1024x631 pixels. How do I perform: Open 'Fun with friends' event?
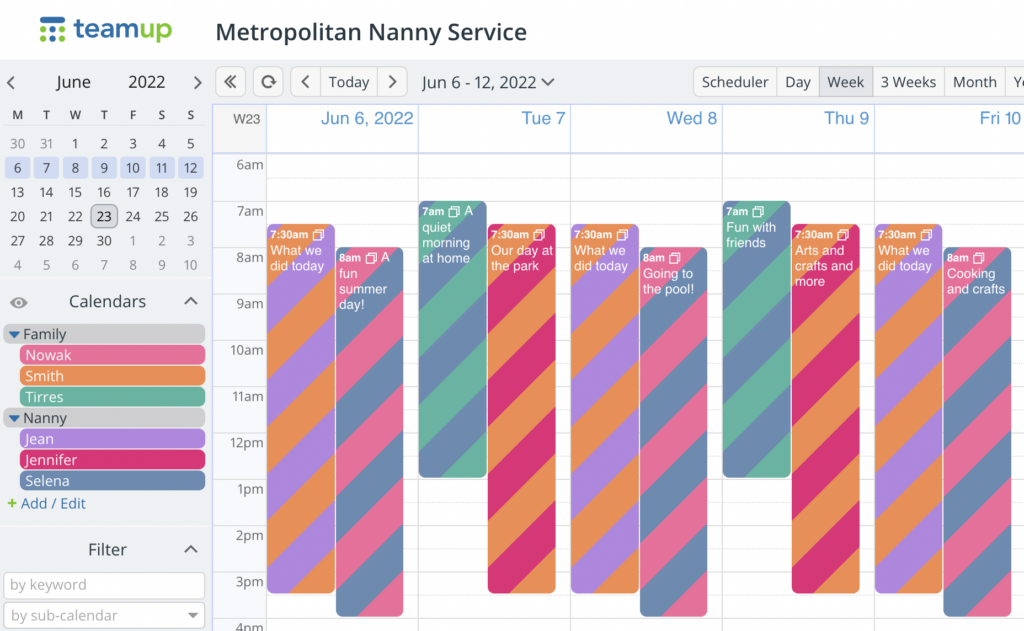point(756,340)
